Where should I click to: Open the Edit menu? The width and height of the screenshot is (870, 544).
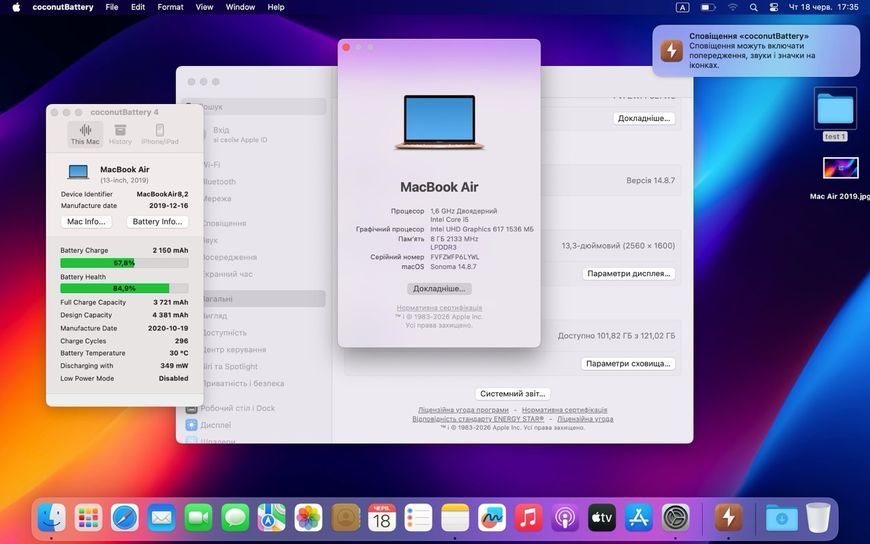[x=138, y=7]
